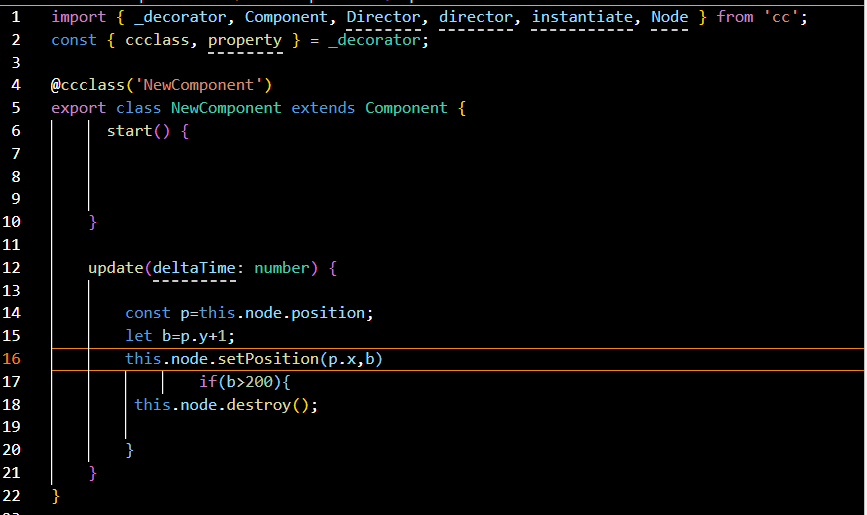Click the 'const p=this.node.position;' line
Screen dimensions: 867x515
[x=249, y=313]
